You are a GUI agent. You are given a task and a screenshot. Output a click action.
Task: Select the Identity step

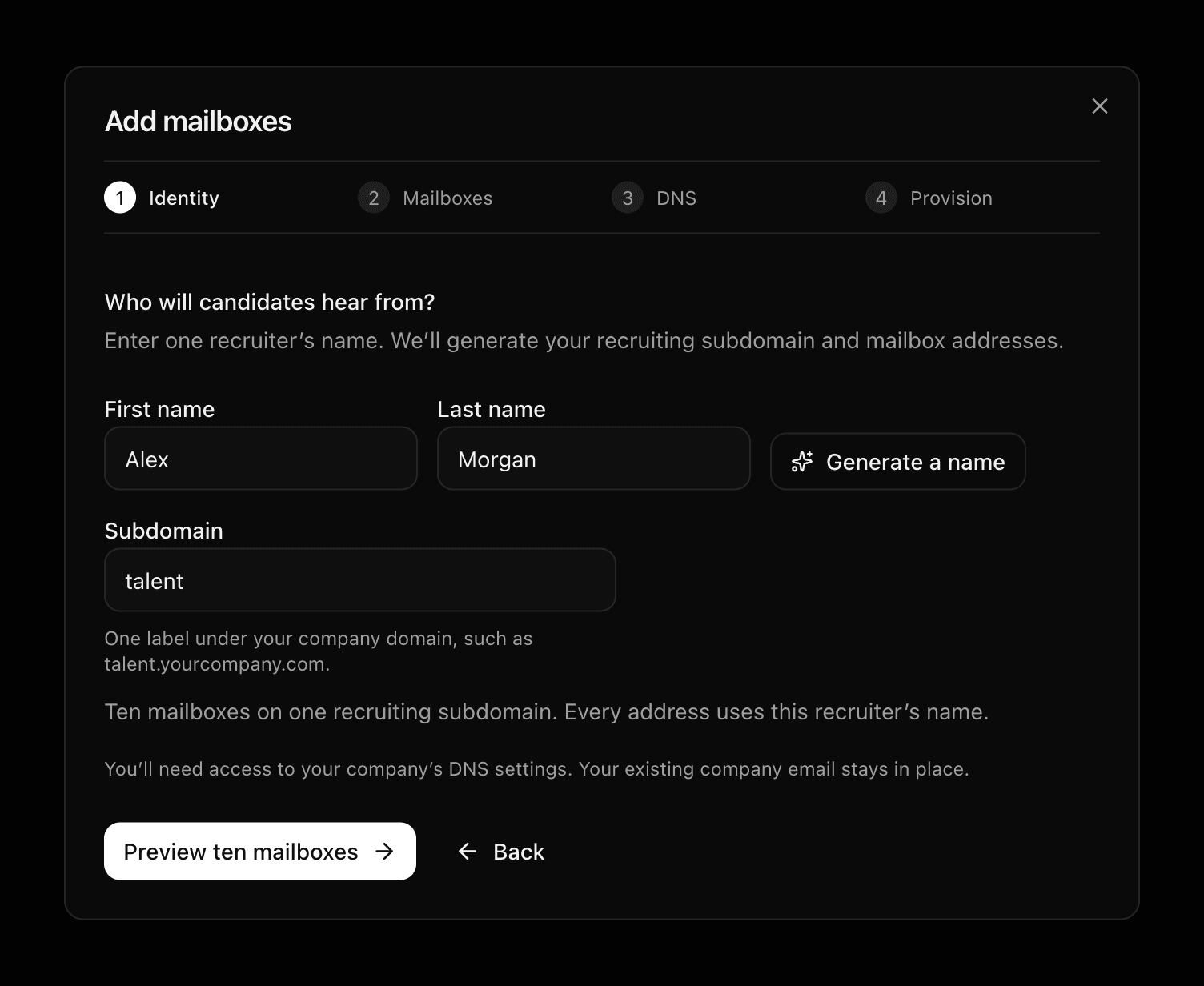pyautogui.click(x=162, y=198)
